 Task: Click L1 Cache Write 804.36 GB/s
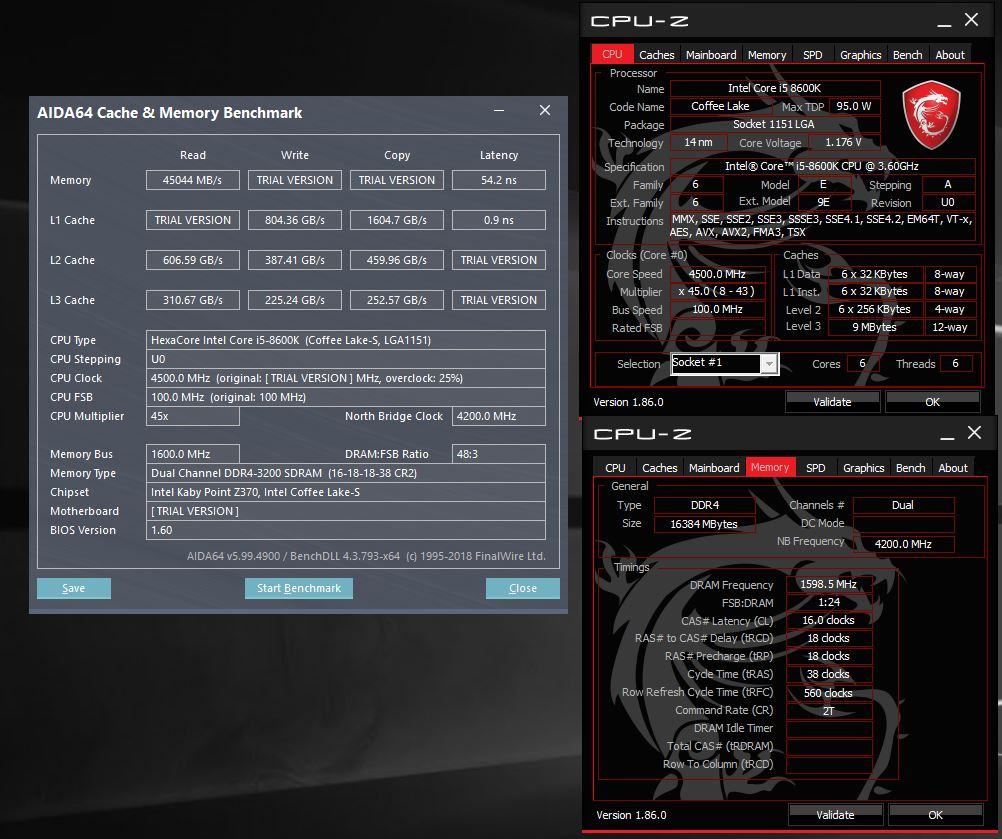(x=295, y=220)
